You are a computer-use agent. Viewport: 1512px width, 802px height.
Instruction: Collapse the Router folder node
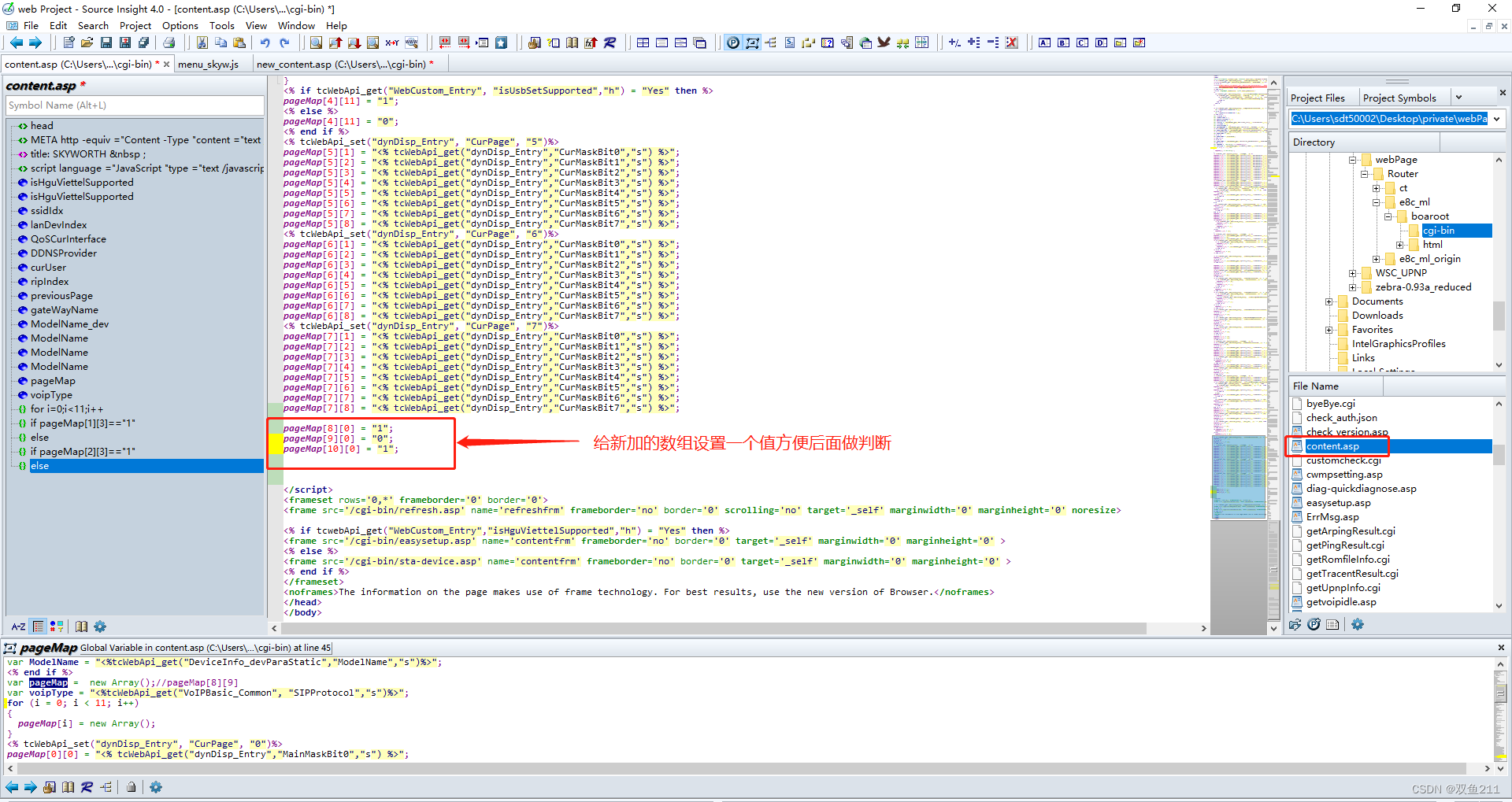point(1365,174)
